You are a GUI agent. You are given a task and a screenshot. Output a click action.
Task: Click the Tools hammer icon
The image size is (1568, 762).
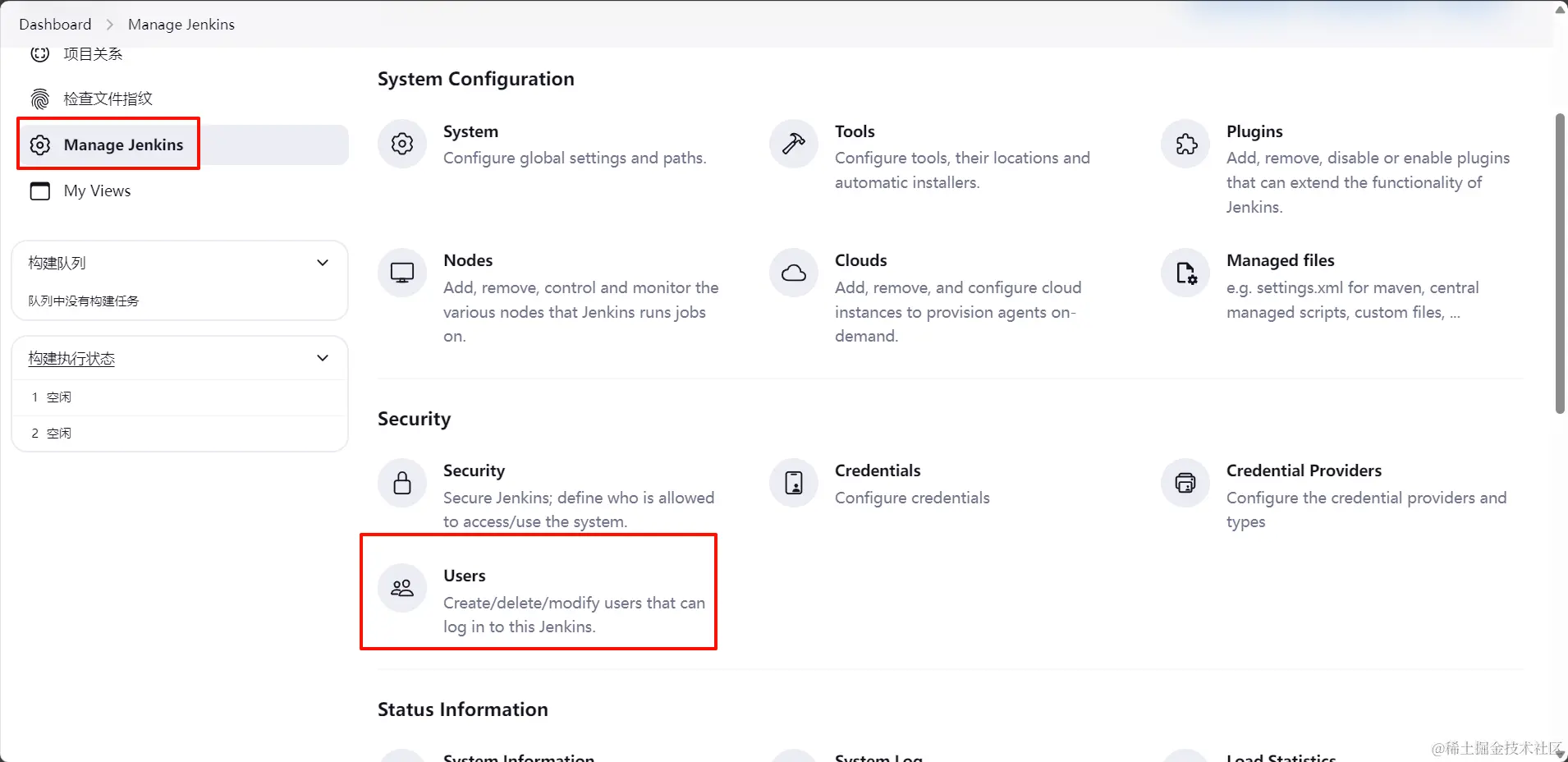[x=794, y=145]
